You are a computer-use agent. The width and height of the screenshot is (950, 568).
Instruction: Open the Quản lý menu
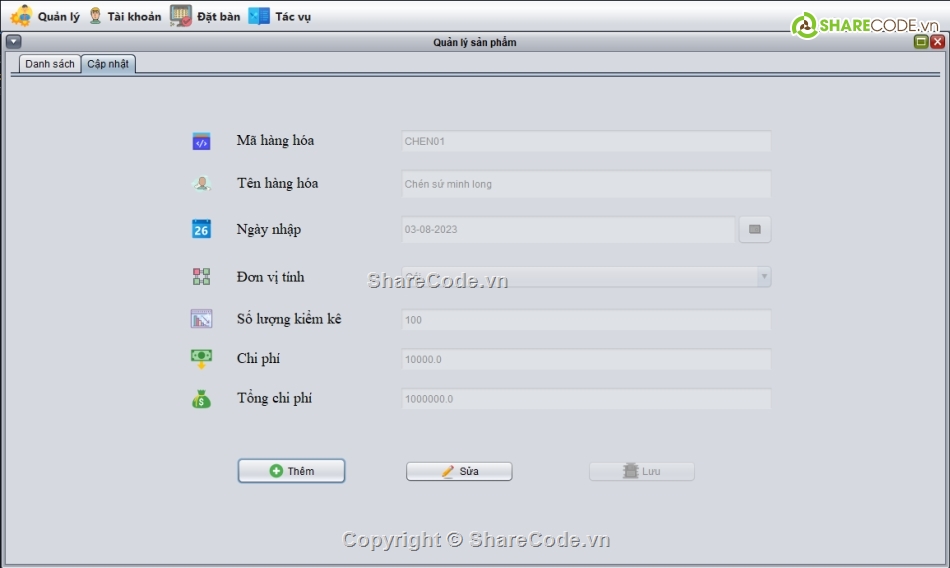(46, 16)
